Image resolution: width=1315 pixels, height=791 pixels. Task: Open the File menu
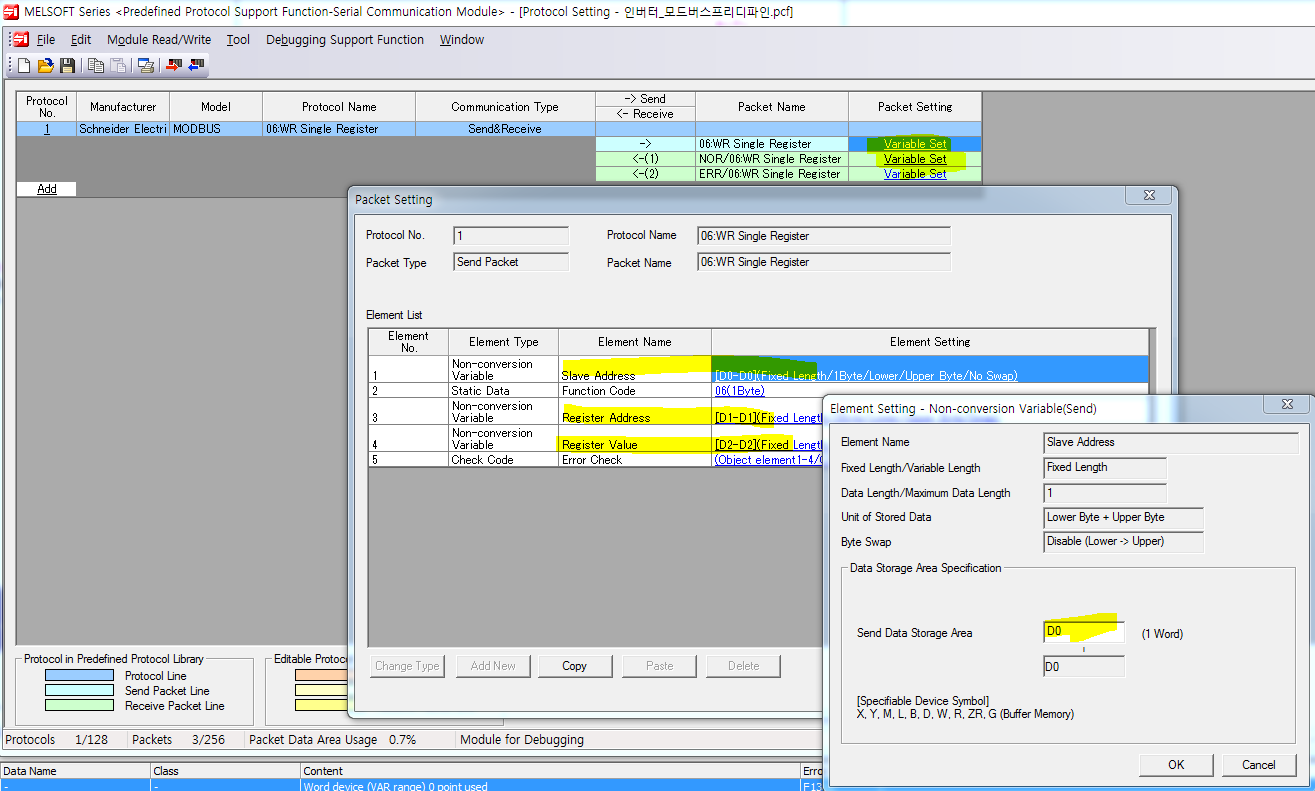(46, 40)
